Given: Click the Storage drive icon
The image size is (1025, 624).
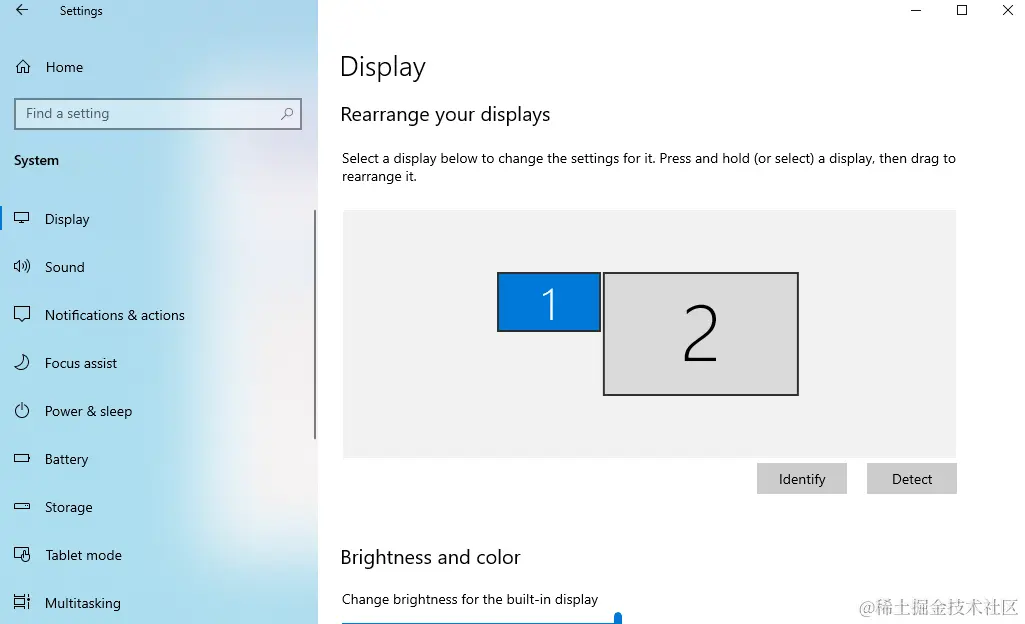Looking at the screenshot, I should (x=22, y=506).
